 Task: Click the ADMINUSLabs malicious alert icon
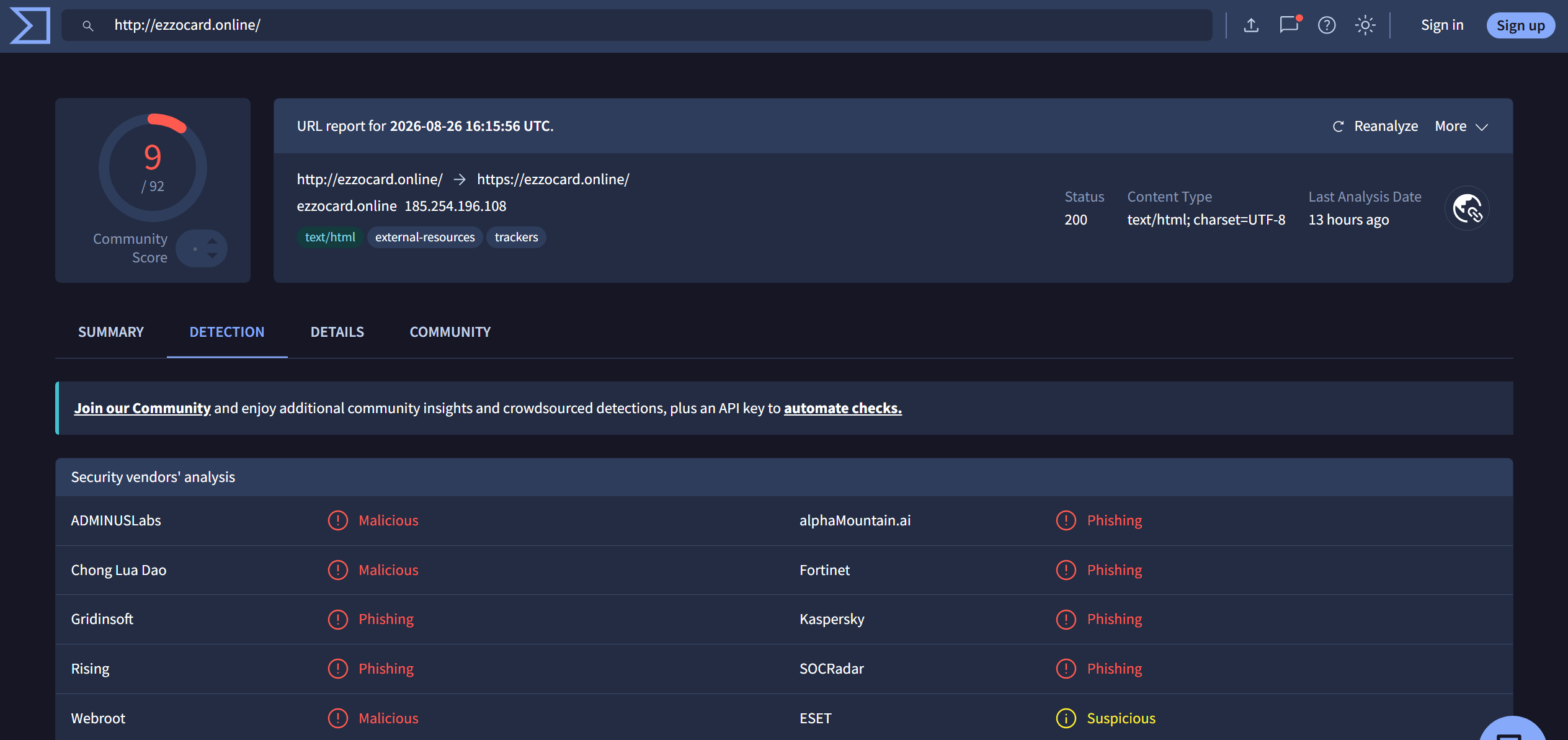pyautogui.click(x=337, y=520)
